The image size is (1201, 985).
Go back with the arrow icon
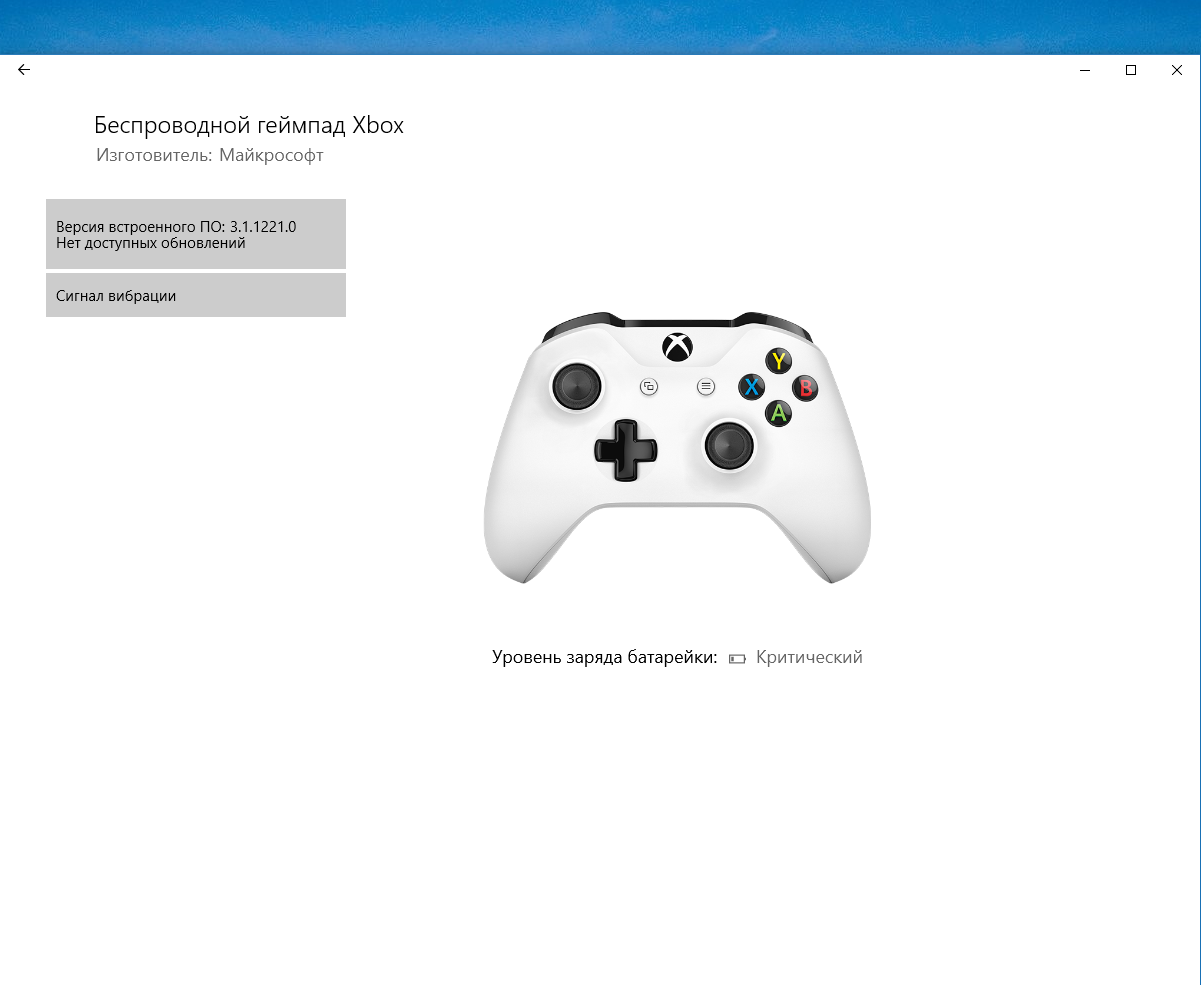tap(24, 70)
